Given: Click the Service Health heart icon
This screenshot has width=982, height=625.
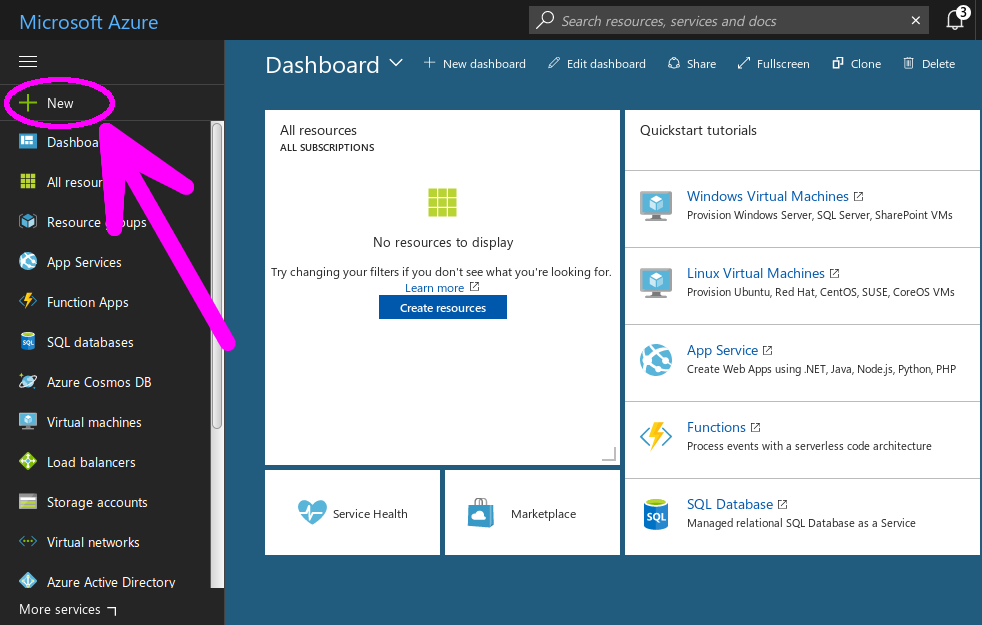Looking at the screenshot, I should point(312,512).
